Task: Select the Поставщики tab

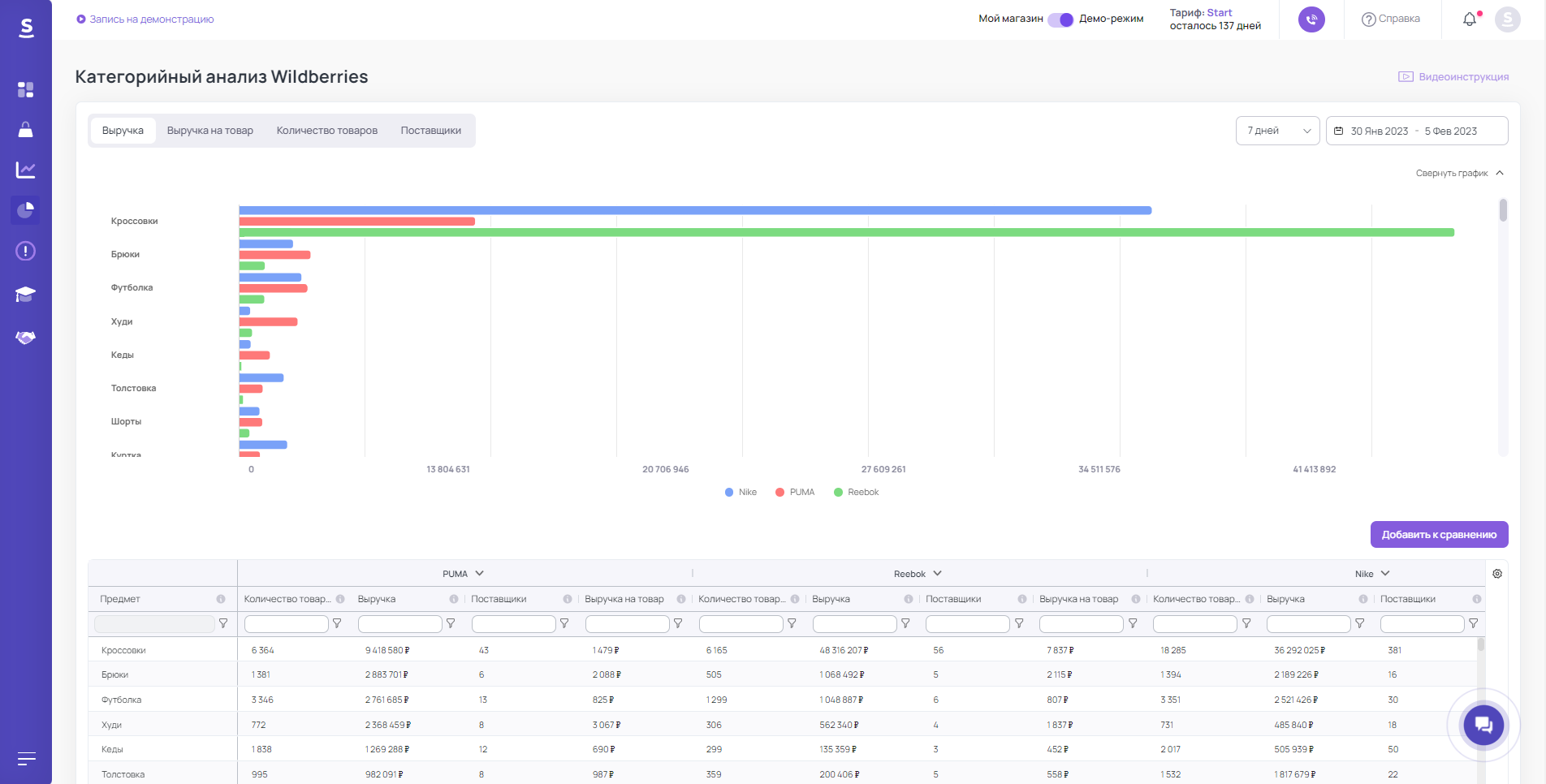Action: tap(430, 131)
